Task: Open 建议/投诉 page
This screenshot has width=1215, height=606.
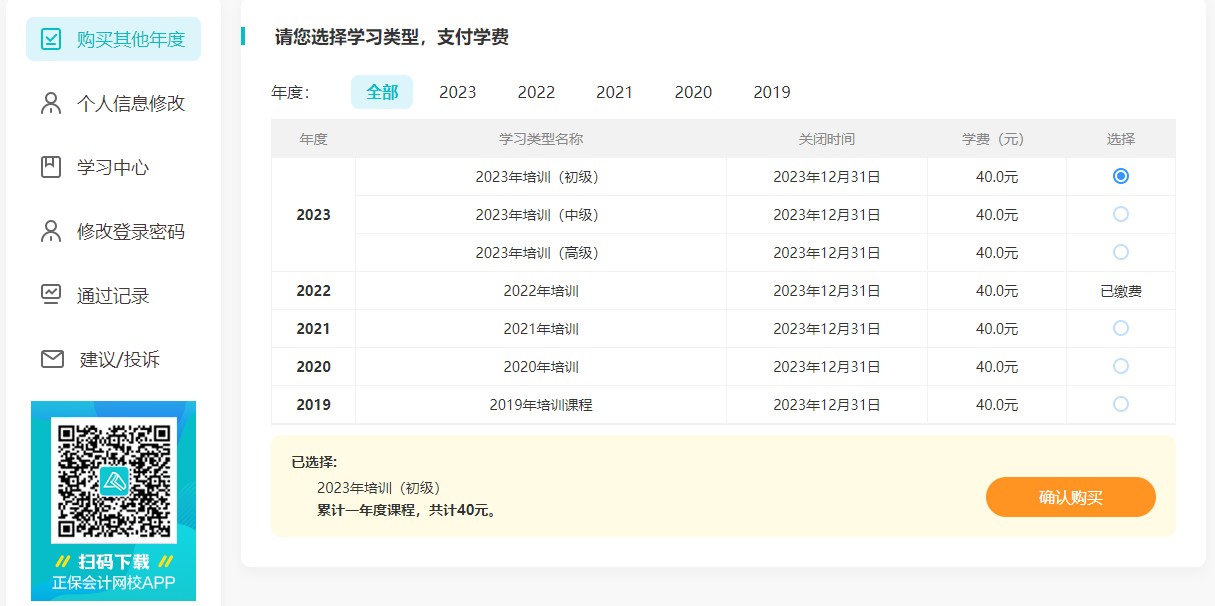Action: [x=113, y=359]
